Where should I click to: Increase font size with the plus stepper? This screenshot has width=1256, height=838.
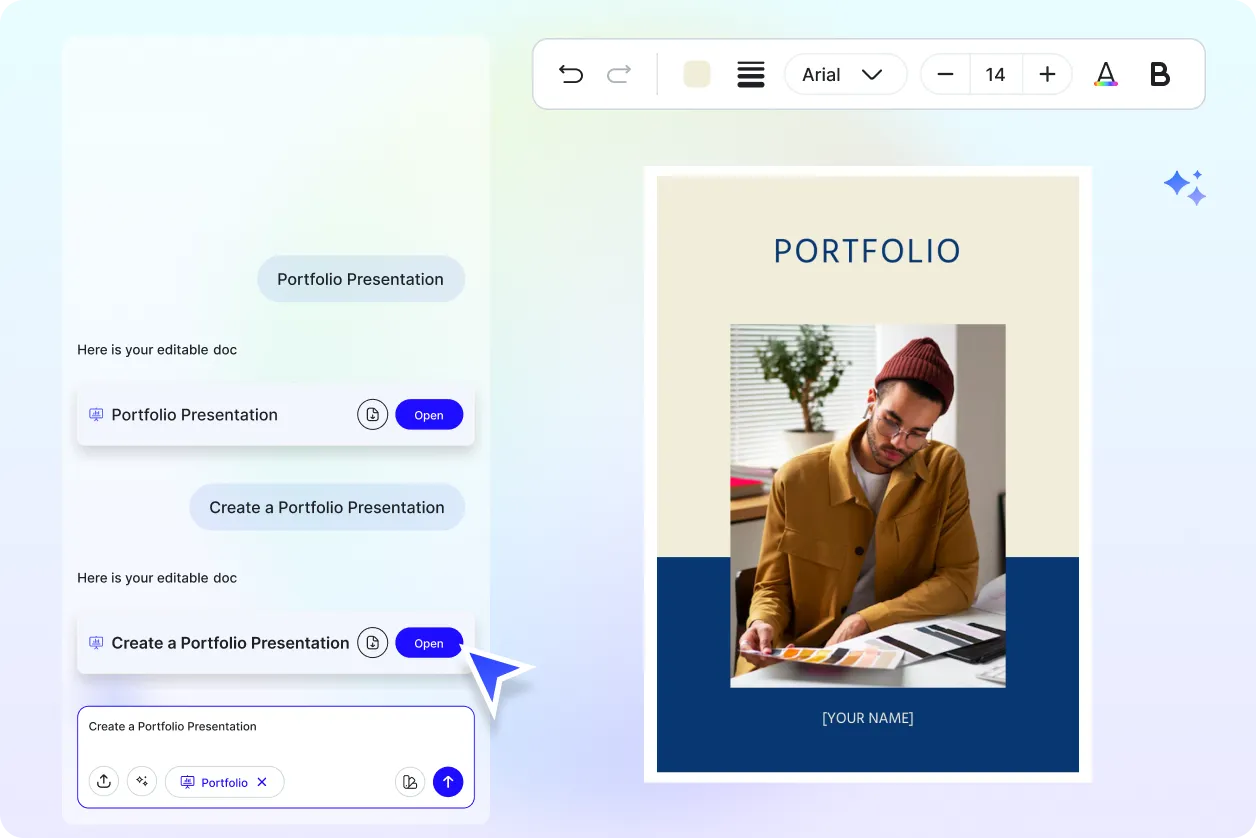pyautogui.click(x=1046, y=74)
